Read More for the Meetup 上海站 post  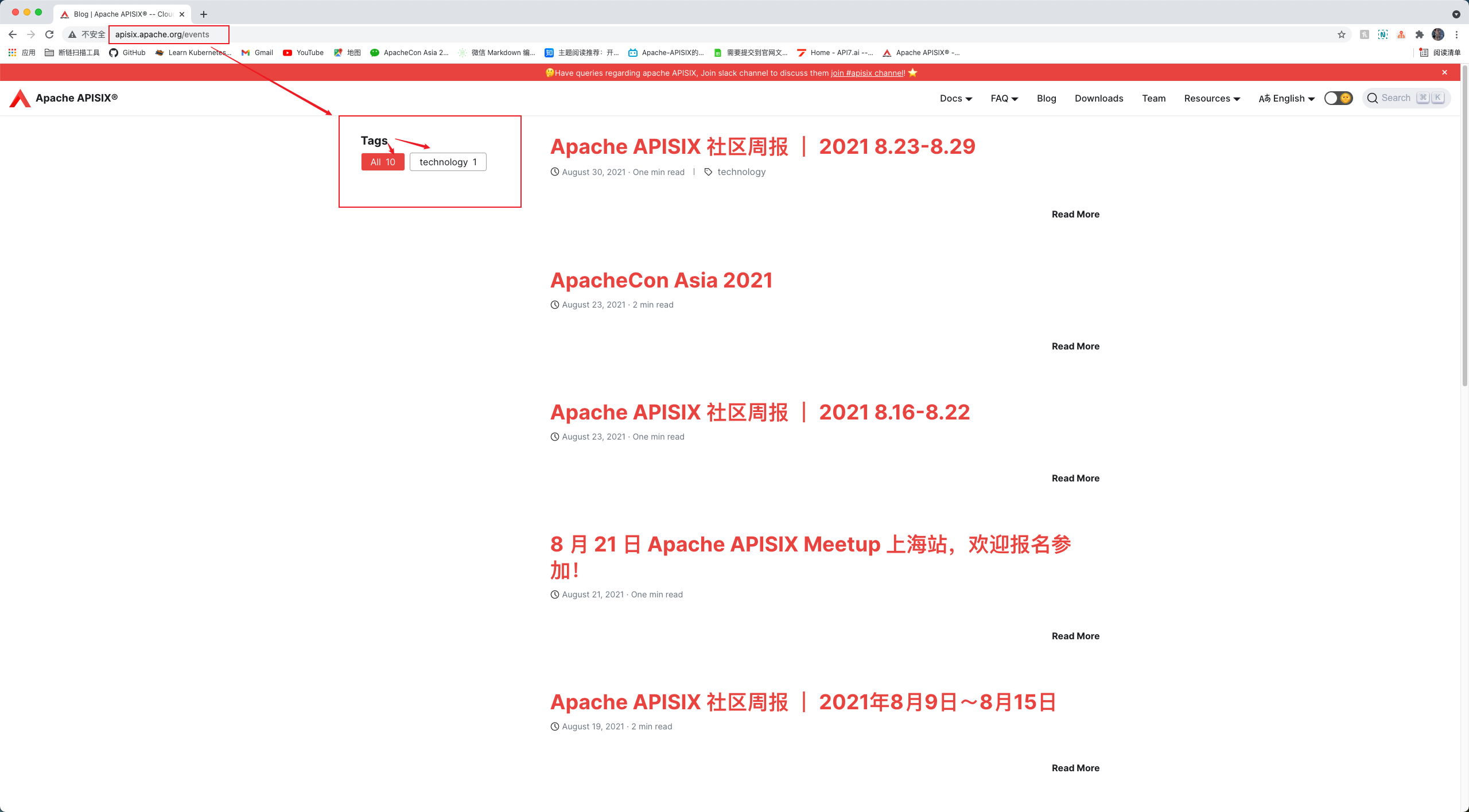(x=1075, y=636)
